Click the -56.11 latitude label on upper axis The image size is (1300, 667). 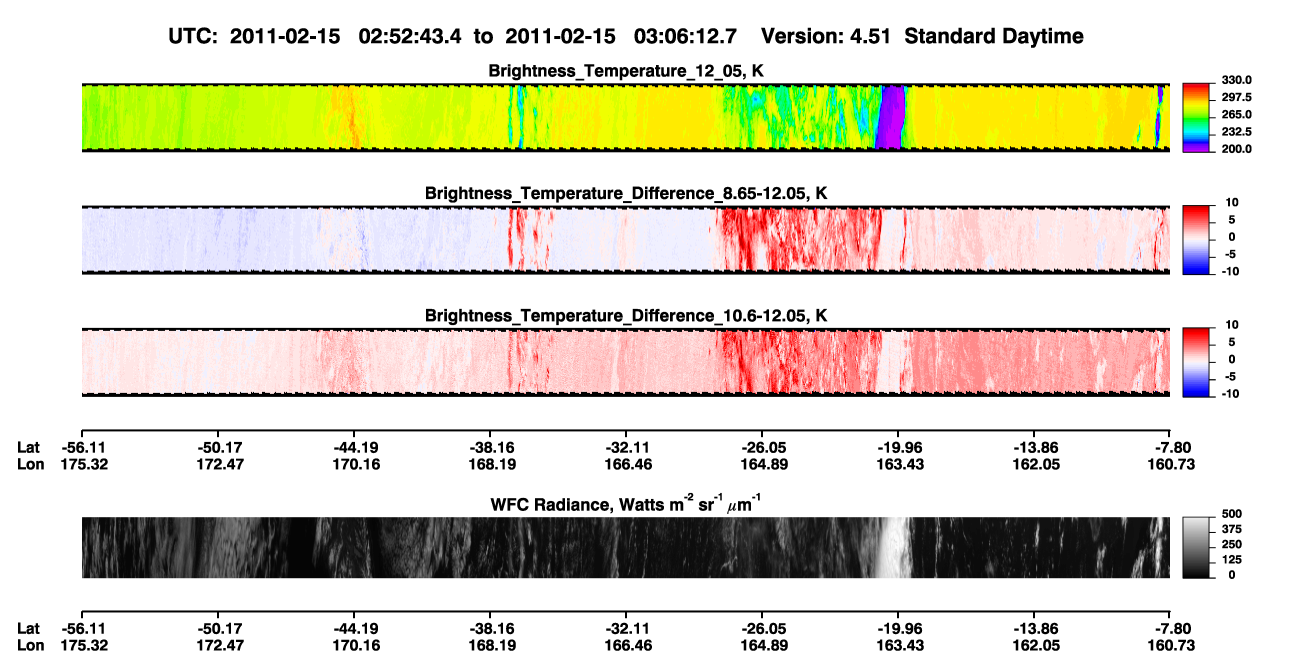tap(81, 447)
